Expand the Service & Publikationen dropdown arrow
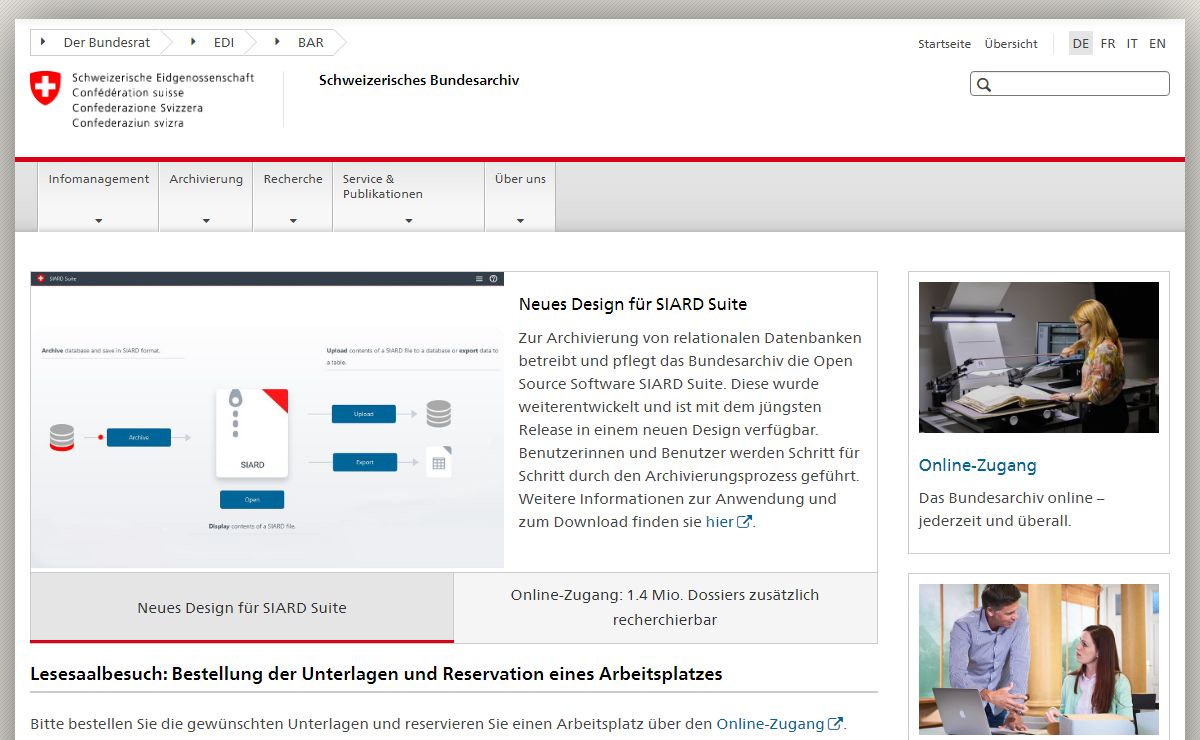Viewport: 1200px width, 740px height. click(408, 221)
